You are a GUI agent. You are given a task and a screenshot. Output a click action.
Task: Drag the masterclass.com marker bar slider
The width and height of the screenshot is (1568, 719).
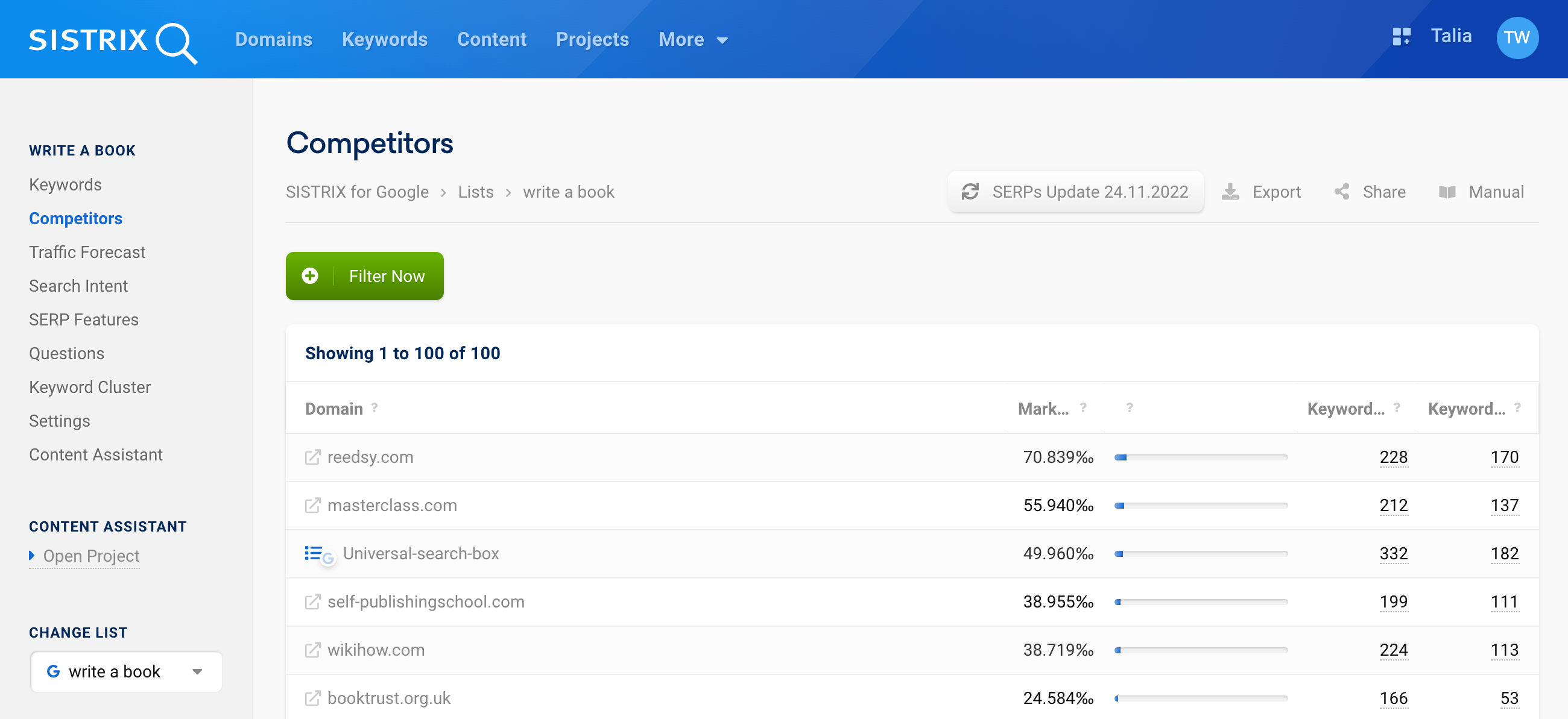click(x=1118, y=505)
